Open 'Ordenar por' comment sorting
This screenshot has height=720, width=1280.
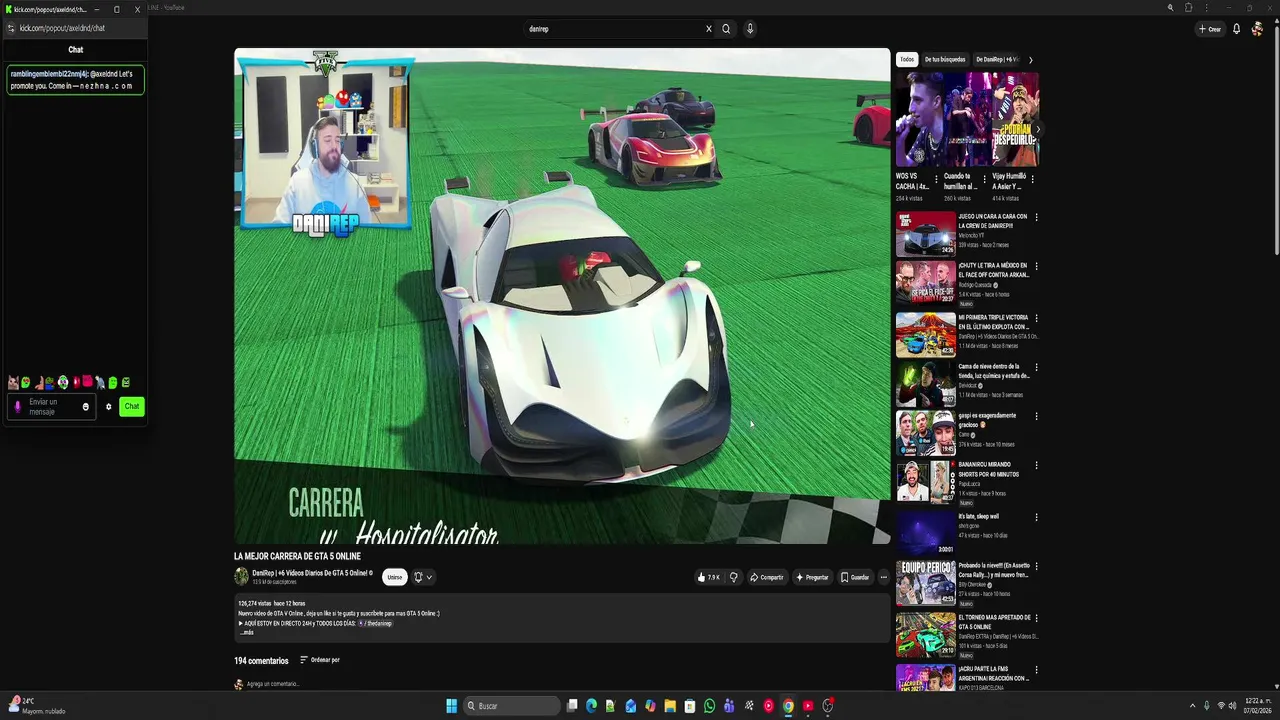click(320, 660)
